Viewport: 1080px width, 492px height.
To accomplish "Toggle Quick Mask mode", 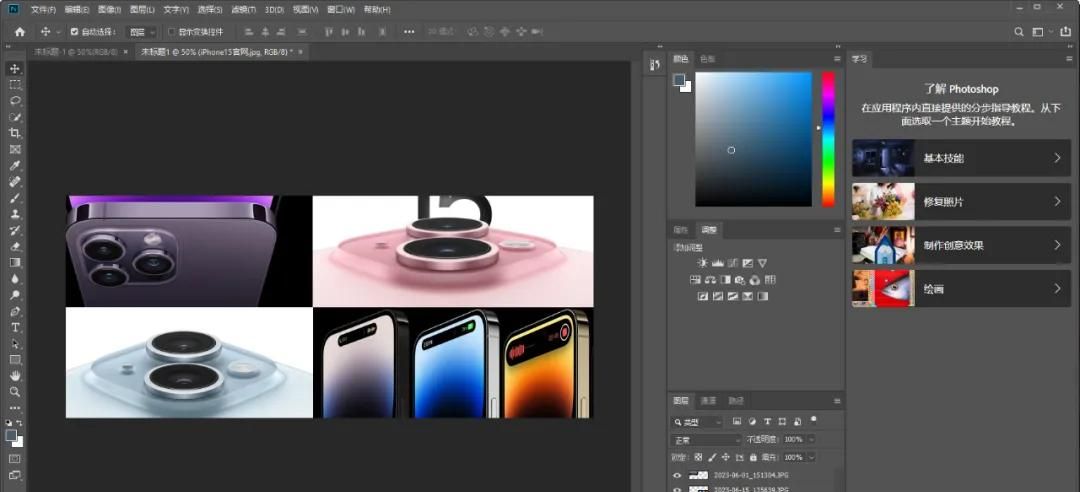I will tap(14, 459).
